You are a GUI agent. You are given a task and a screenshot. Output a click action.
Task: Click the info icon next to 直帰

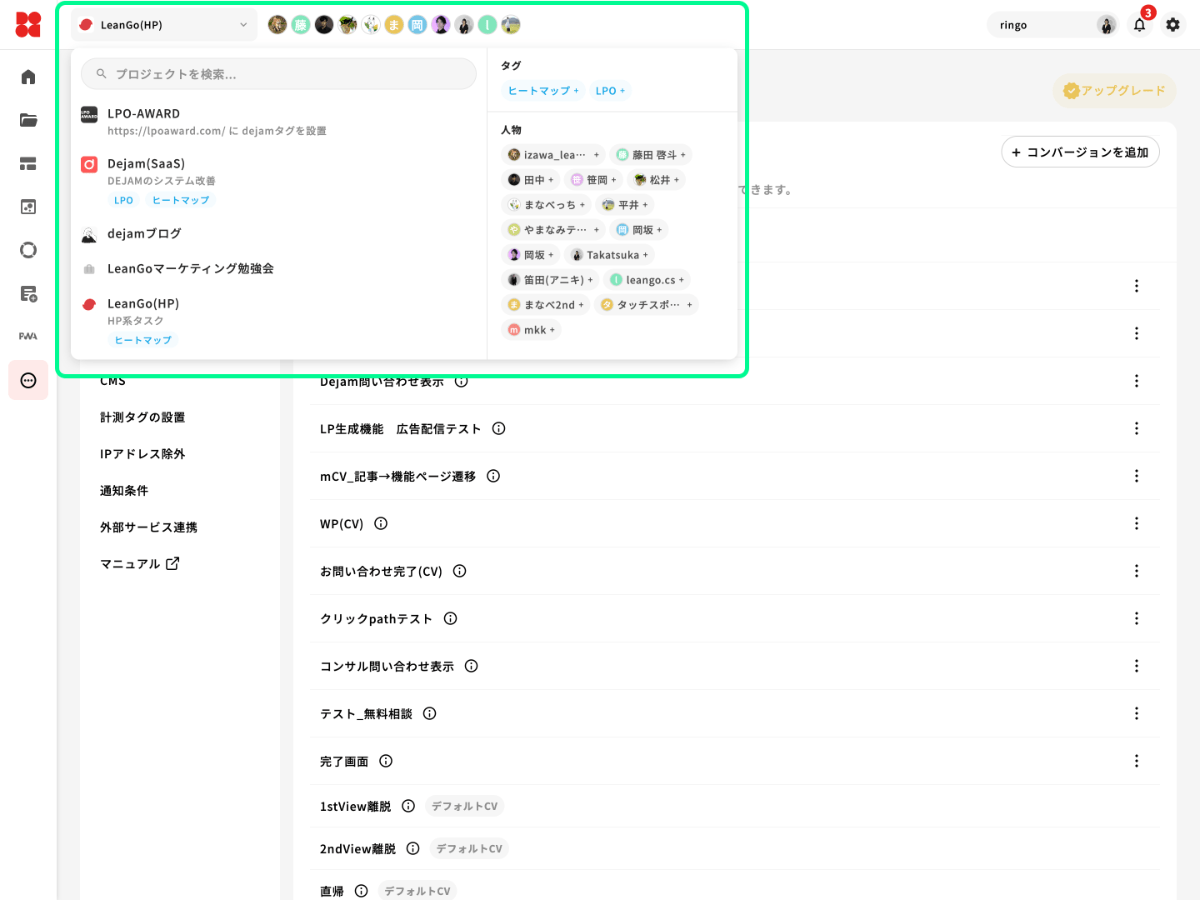[361, 891]
